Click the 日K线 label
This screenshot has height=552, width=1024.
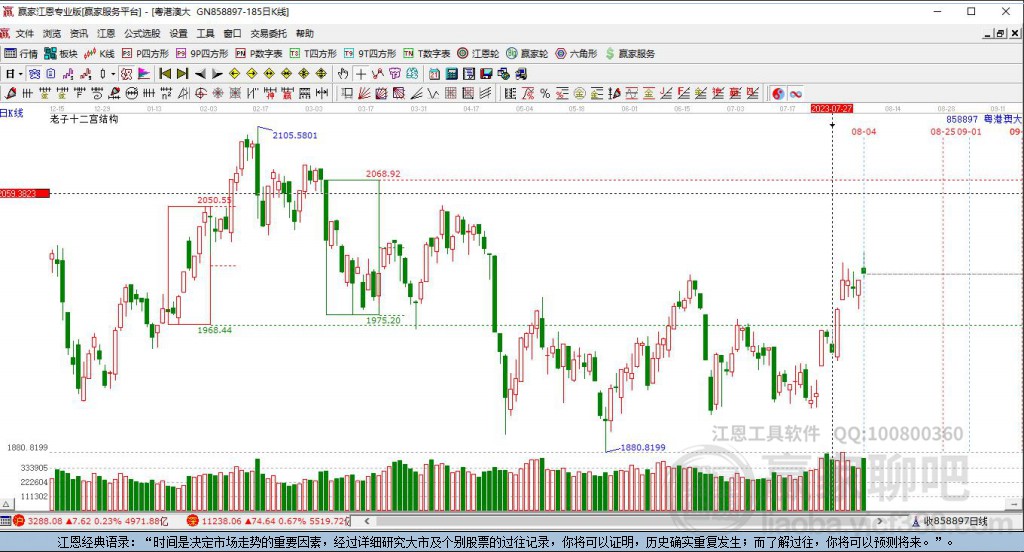tap(12, 113)
